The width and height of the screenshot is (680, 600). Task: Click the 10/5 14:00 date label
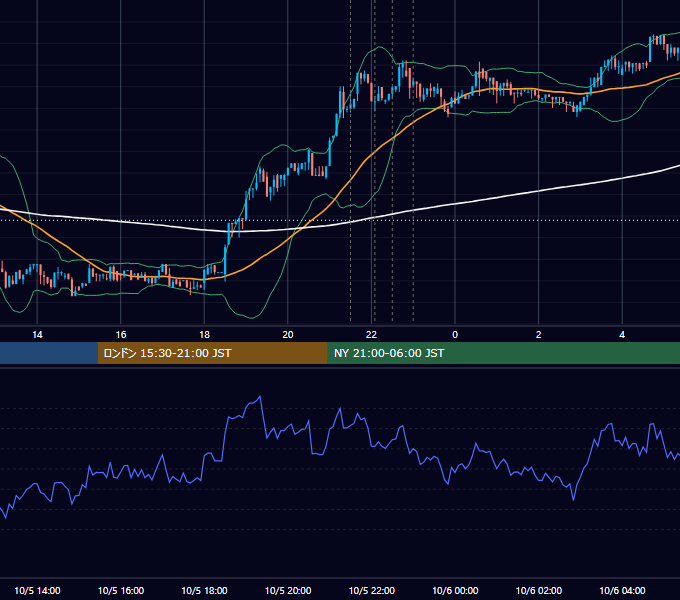click(x=37, y=590)
